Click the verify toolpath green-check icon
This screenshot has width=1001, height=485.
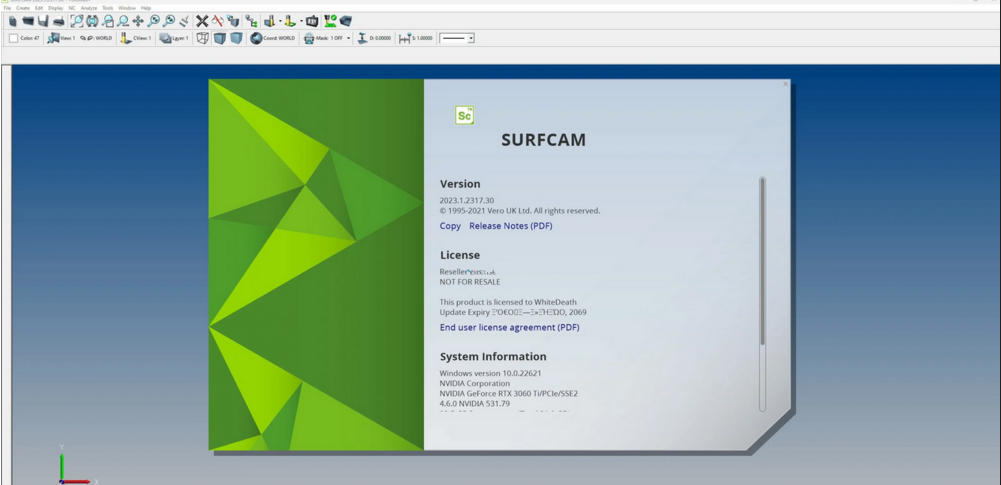click(330, 21)
